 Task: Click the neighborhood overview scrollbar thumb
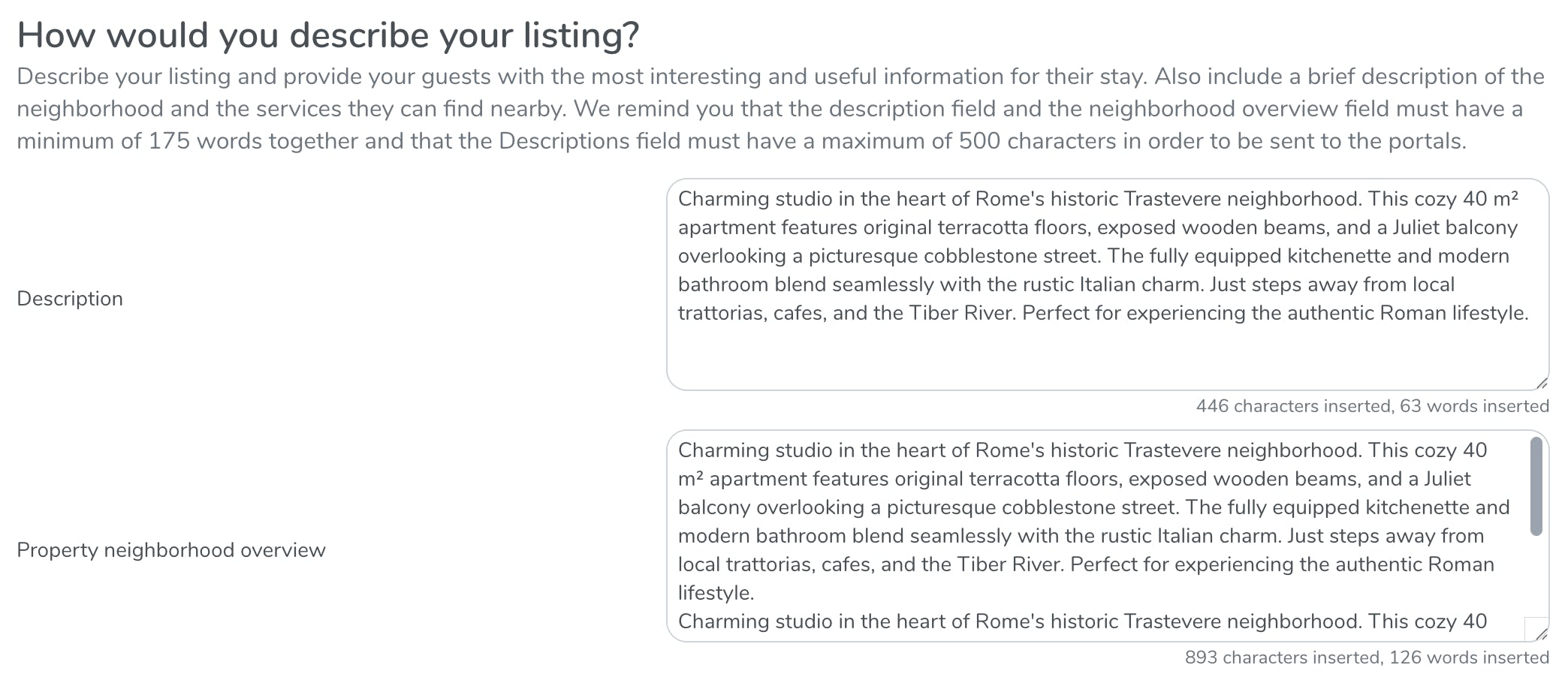tap(1536, 486)
